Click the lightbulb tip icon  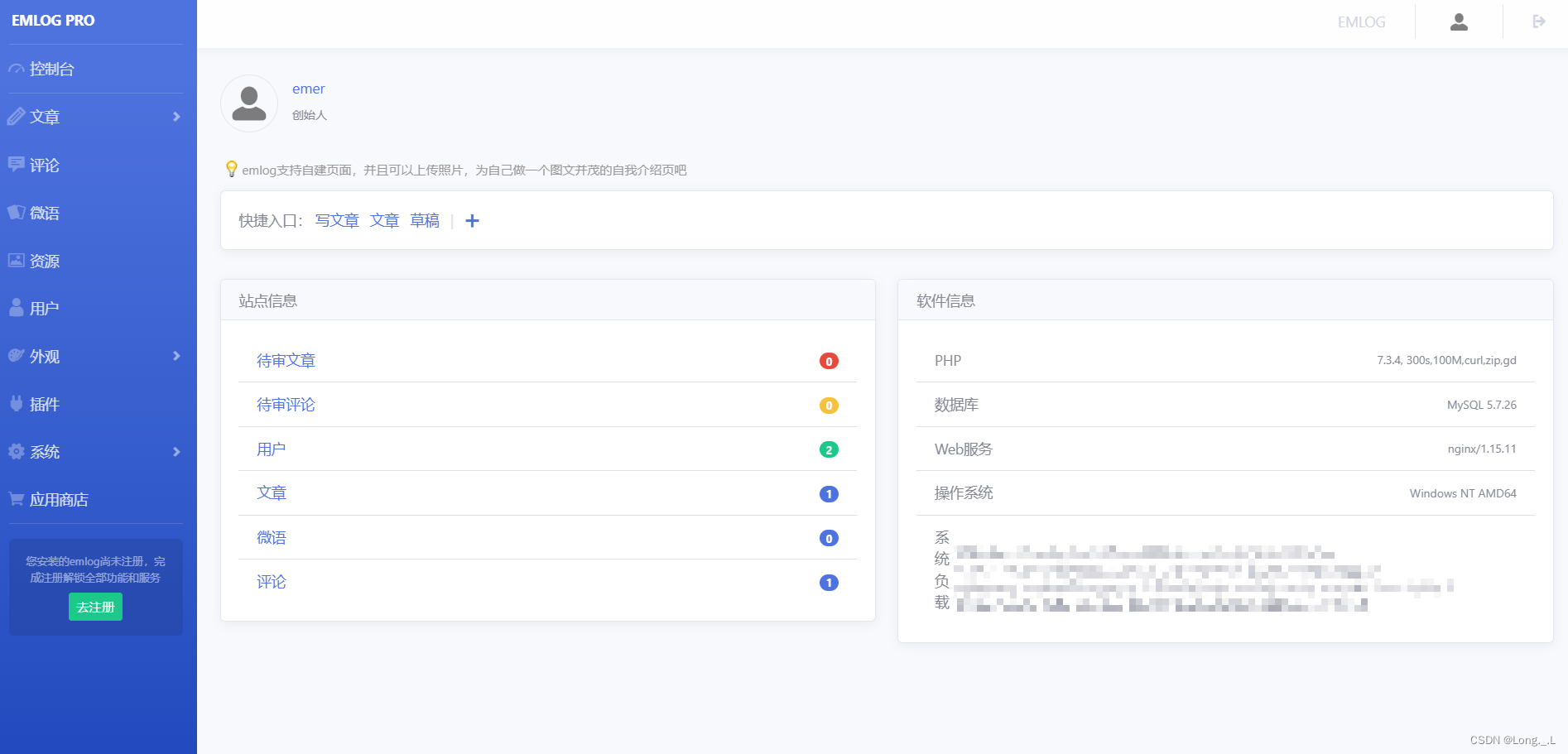coord(232,169)
